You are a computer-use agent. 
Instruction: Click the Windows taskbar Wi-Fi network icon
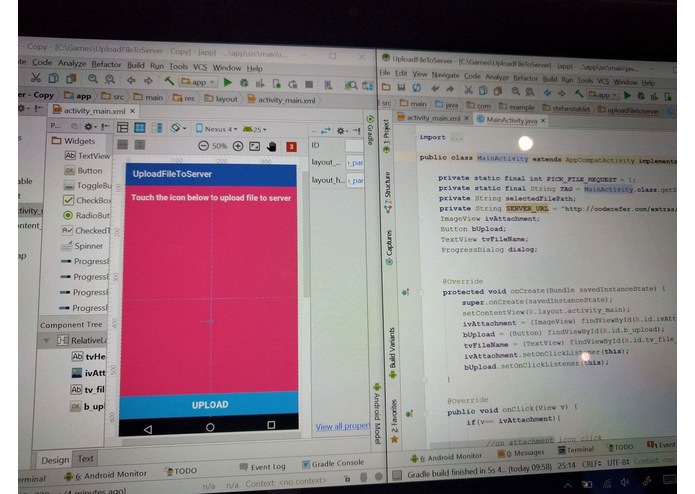pos(607,484)
